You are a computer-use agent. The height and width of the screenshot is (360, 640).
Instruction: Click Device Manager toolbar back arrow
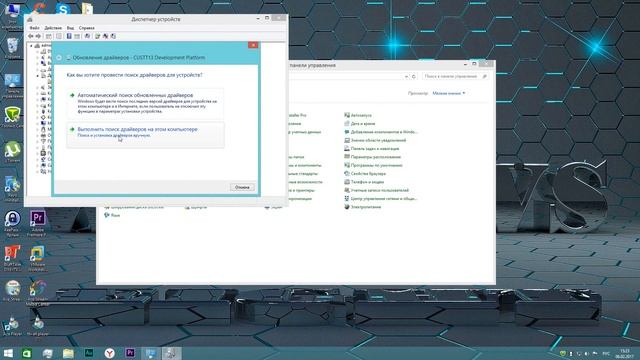[x=31, y=36]
